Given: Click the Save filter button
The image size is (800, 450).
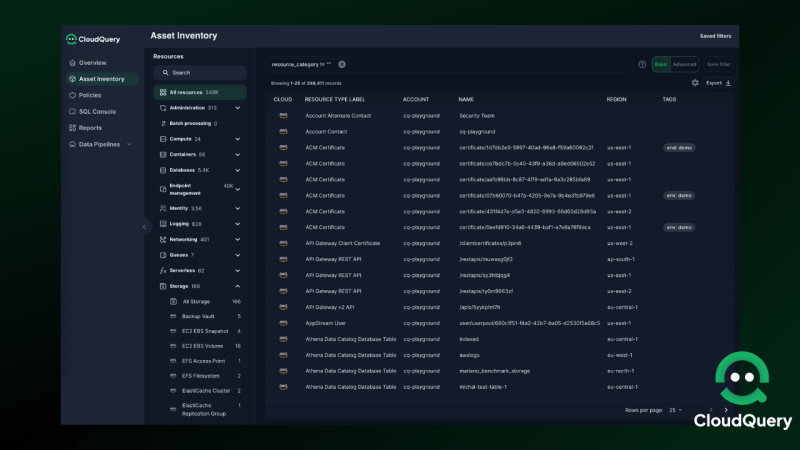Looking at the screenshot, I should click(x=718, y=65).
